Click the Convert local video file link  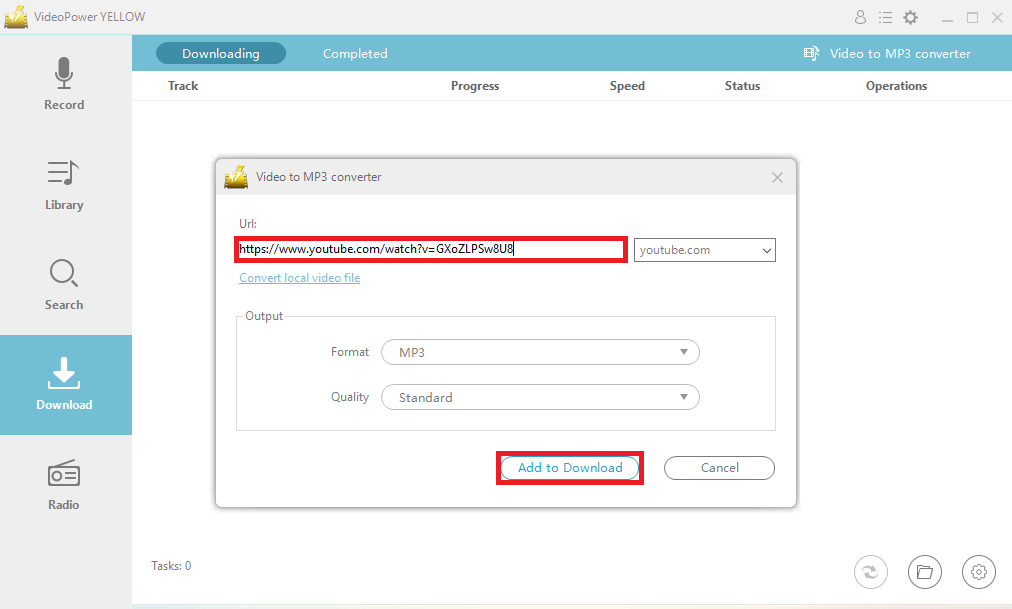(299, 278)
